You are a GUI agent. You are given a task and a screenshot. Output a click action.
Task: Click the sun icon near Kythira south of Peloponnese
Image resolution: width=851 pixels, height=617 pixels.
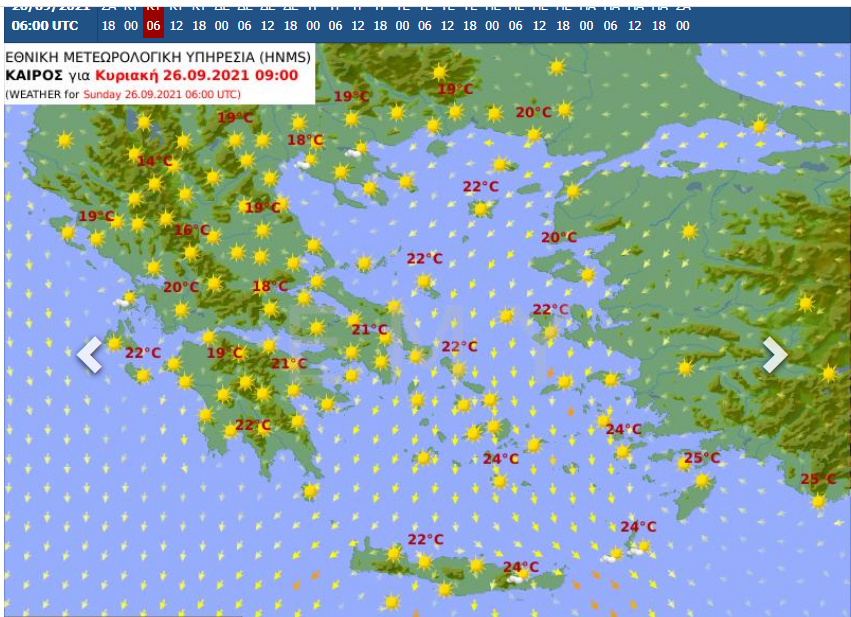pos(310,491)
